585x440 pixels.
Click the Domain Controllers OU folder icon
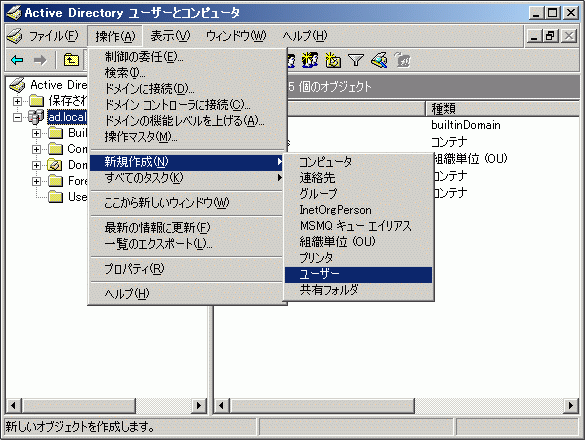(55, 165)
